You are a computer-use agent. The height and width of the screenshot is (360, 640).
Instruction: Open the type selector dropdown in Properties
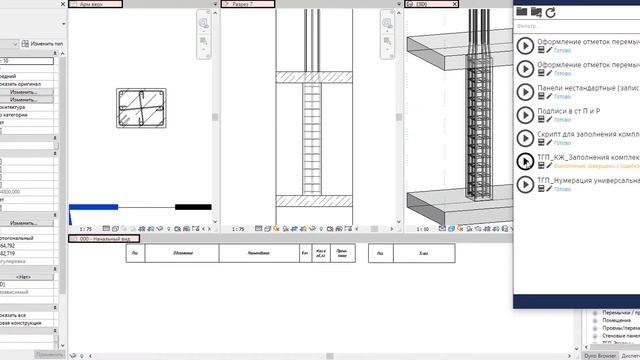[x=63, y=24]
